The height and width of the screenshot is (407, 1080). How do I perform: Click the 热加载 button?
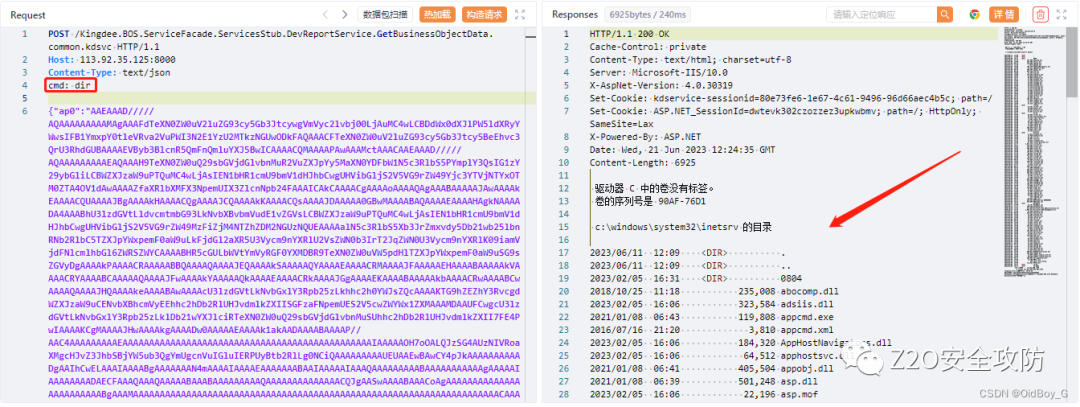[x=437, y=14]
